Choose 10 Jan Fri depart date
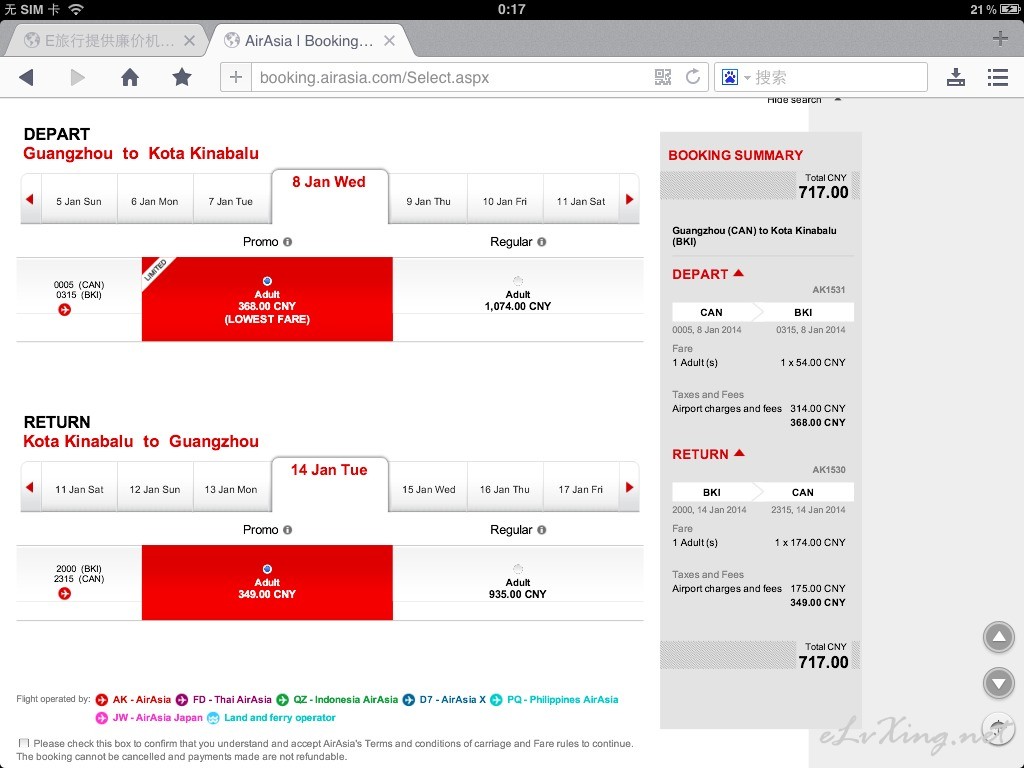Image resolution: width=1024 pixels, height=768 pixels. [x=505, y=202]
